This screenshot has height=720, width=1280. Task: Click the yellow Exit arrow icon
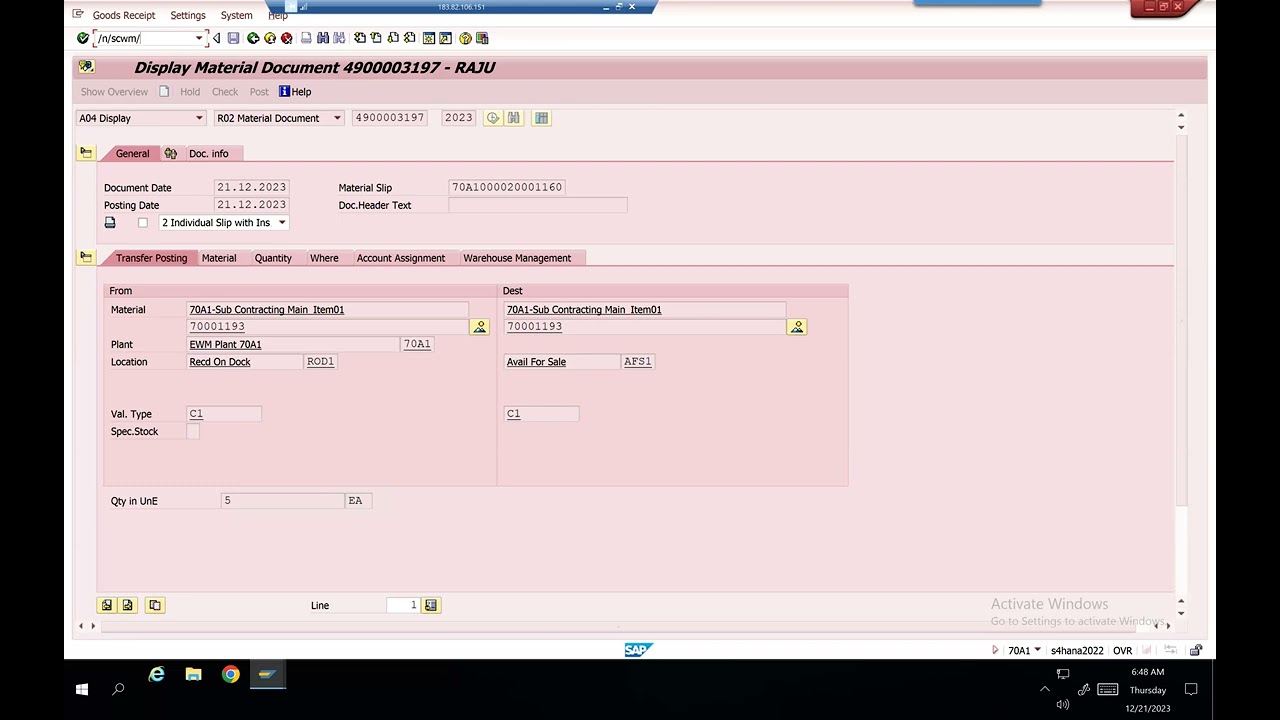[x=270, y=38]
